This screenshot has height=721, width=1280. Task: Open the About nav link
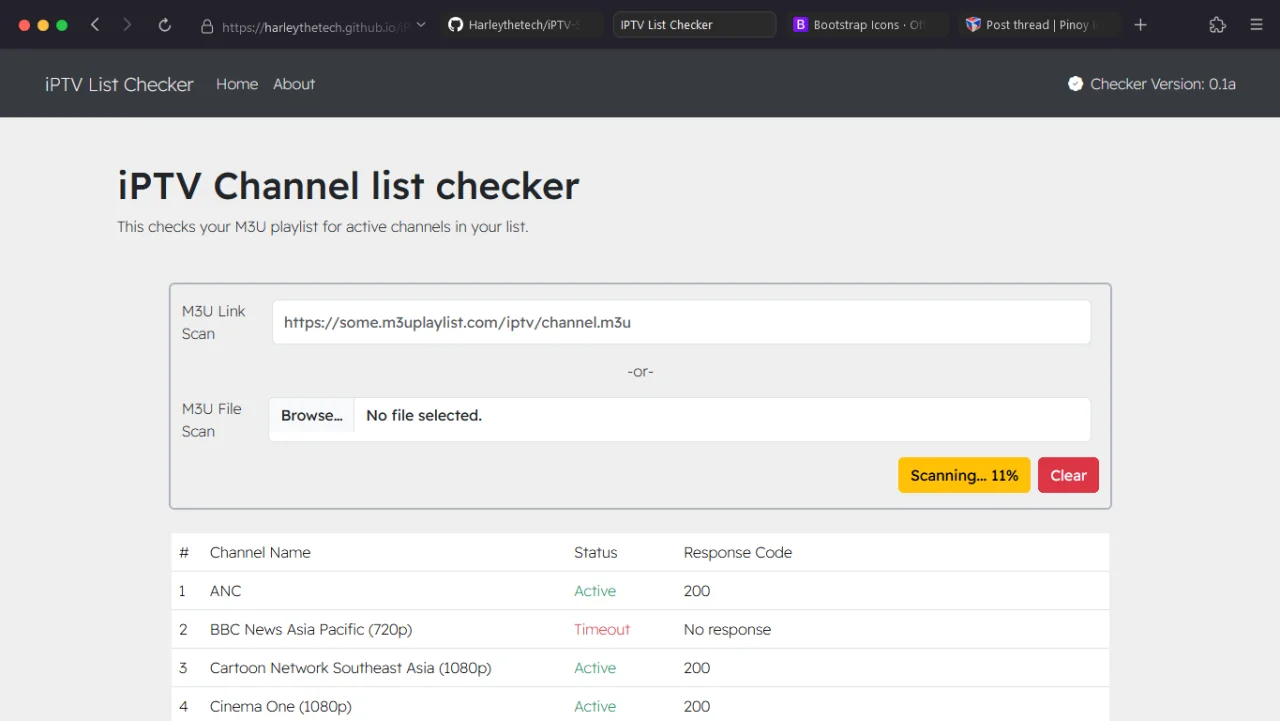click(x=294, y=84)
